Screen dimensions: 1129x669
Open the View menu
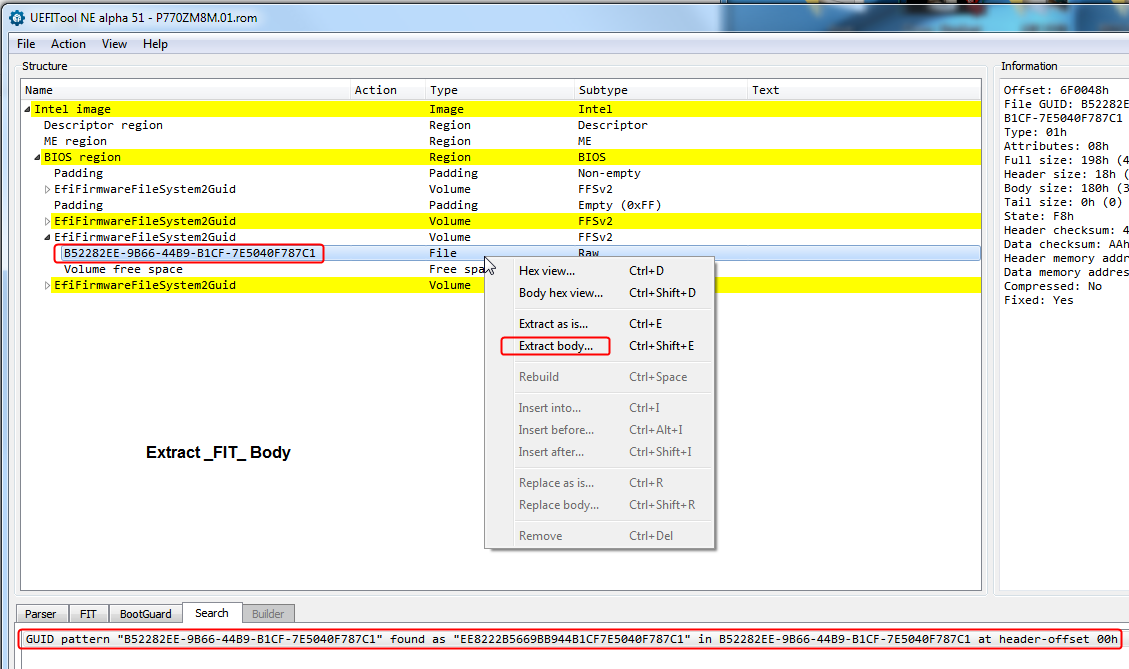pyautogui.click(x=114, y=44)
